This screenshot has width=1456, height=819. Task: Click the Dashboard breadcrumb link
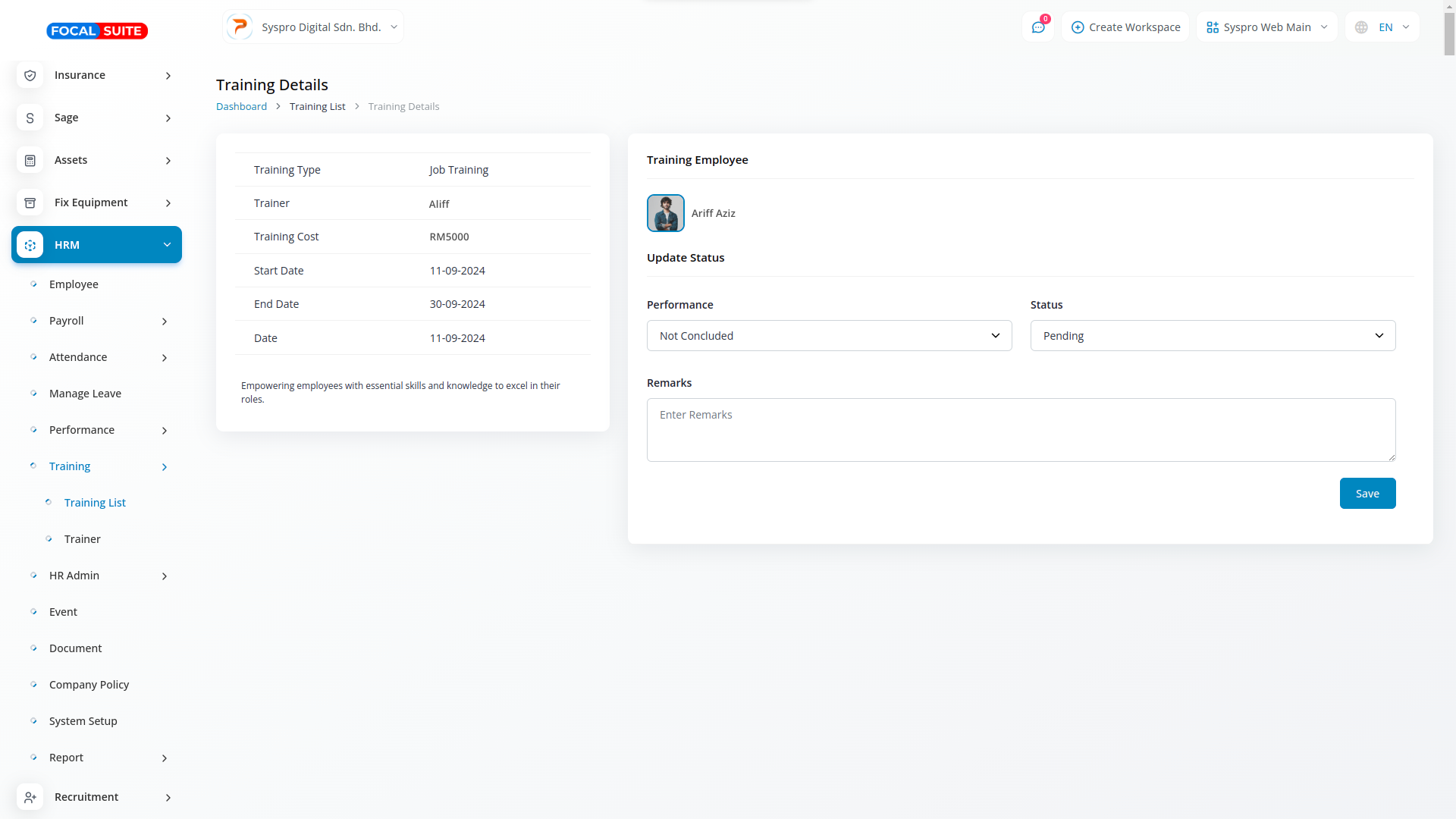[241, 106]
